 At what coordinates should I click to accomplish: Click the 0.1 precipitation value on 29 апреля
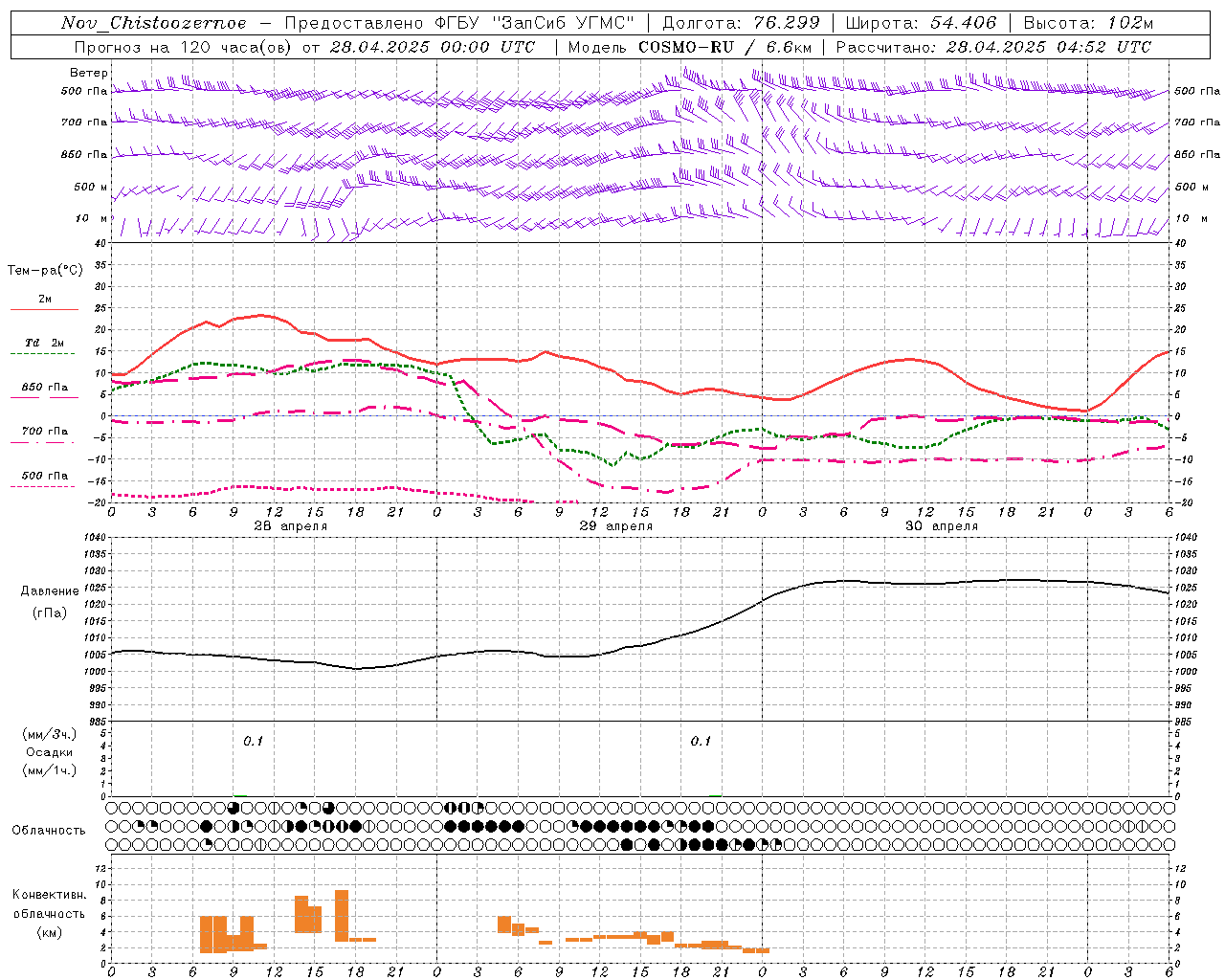coord(701,741)
